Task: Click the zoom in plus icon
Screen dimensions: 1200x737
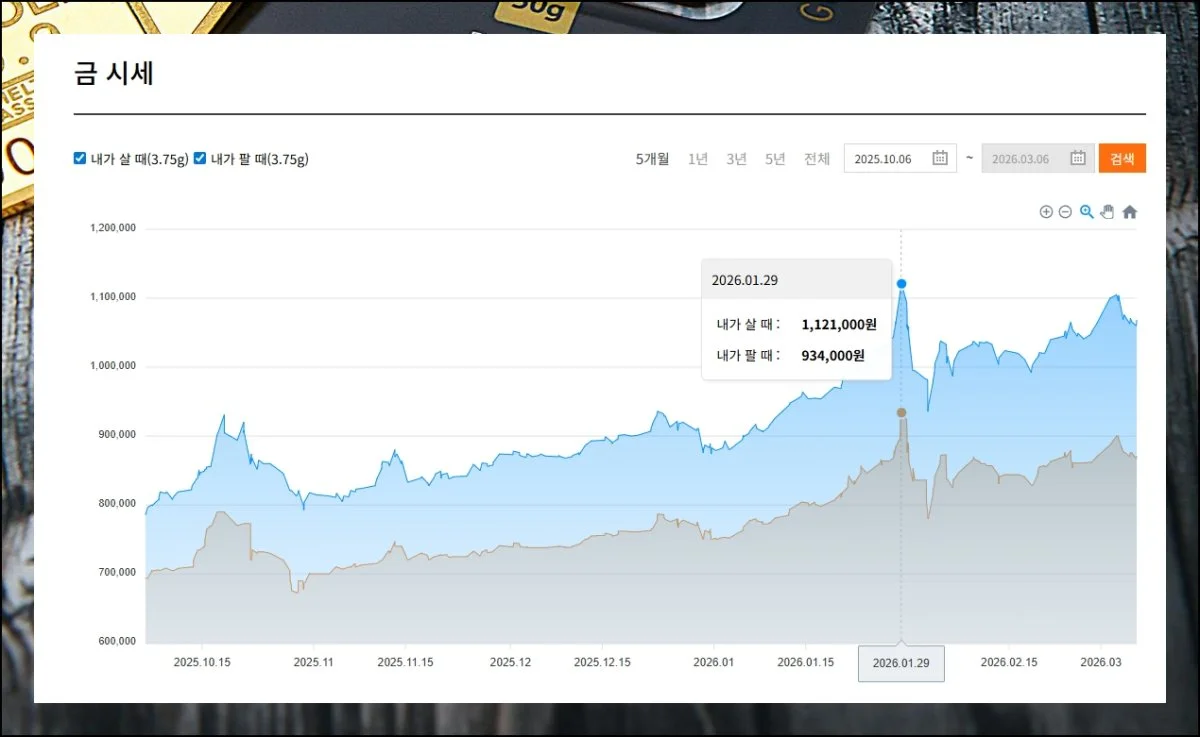Action: 1046,212
